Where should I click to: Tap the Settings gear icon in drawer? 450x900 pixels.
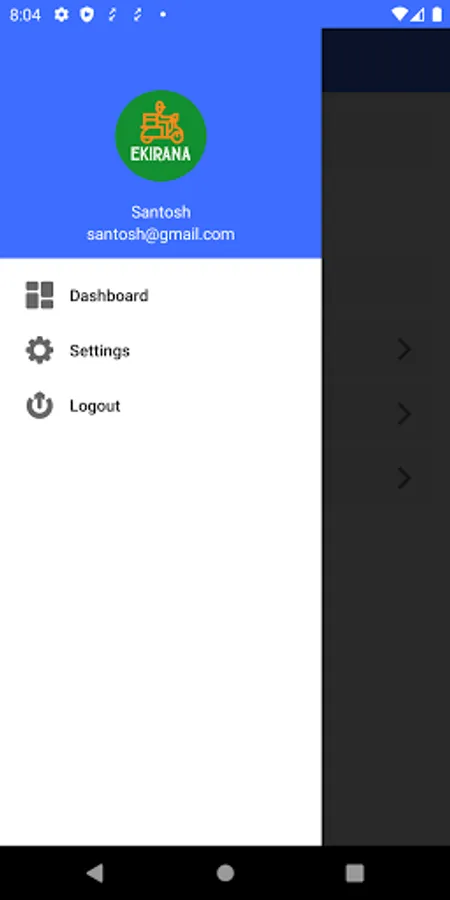40,350
